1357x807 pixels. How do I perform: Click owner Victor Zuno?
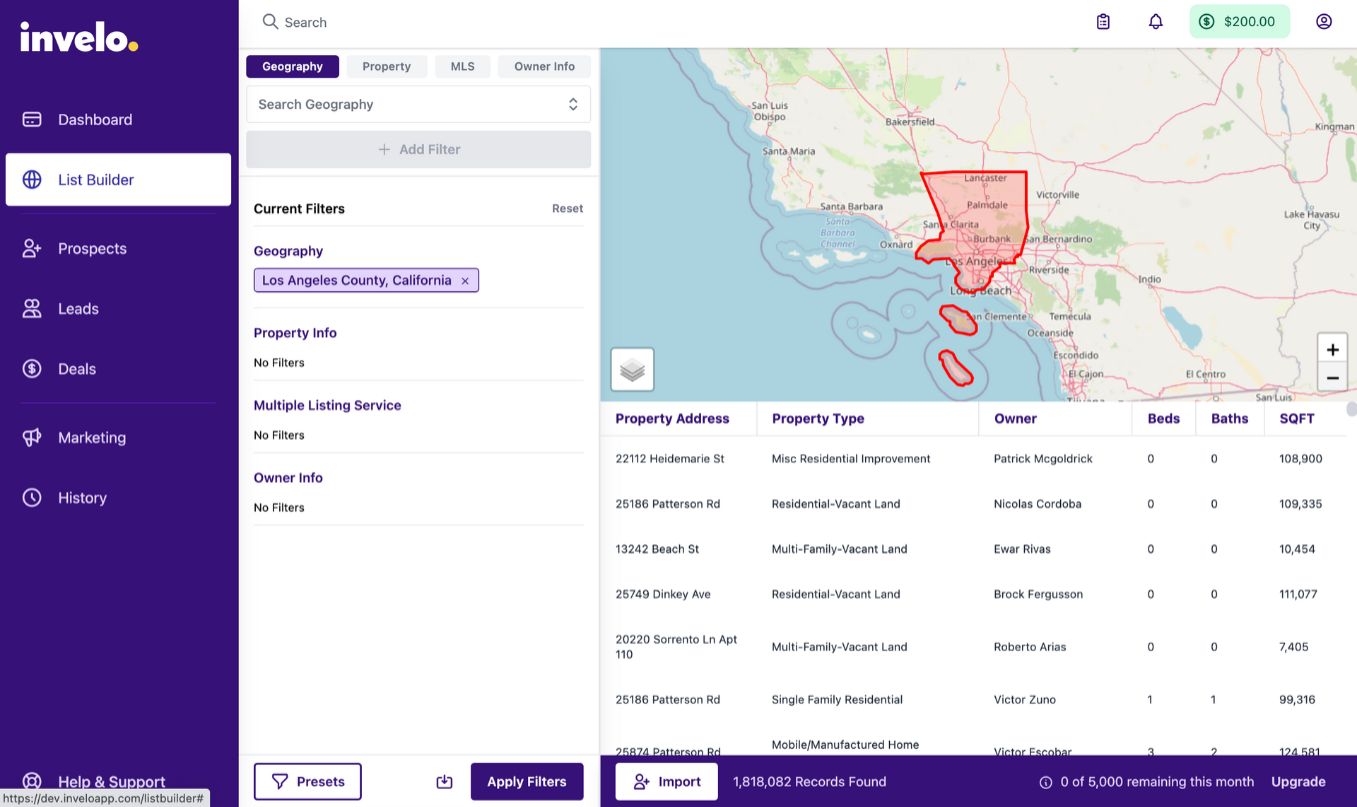pos(1025,700)
